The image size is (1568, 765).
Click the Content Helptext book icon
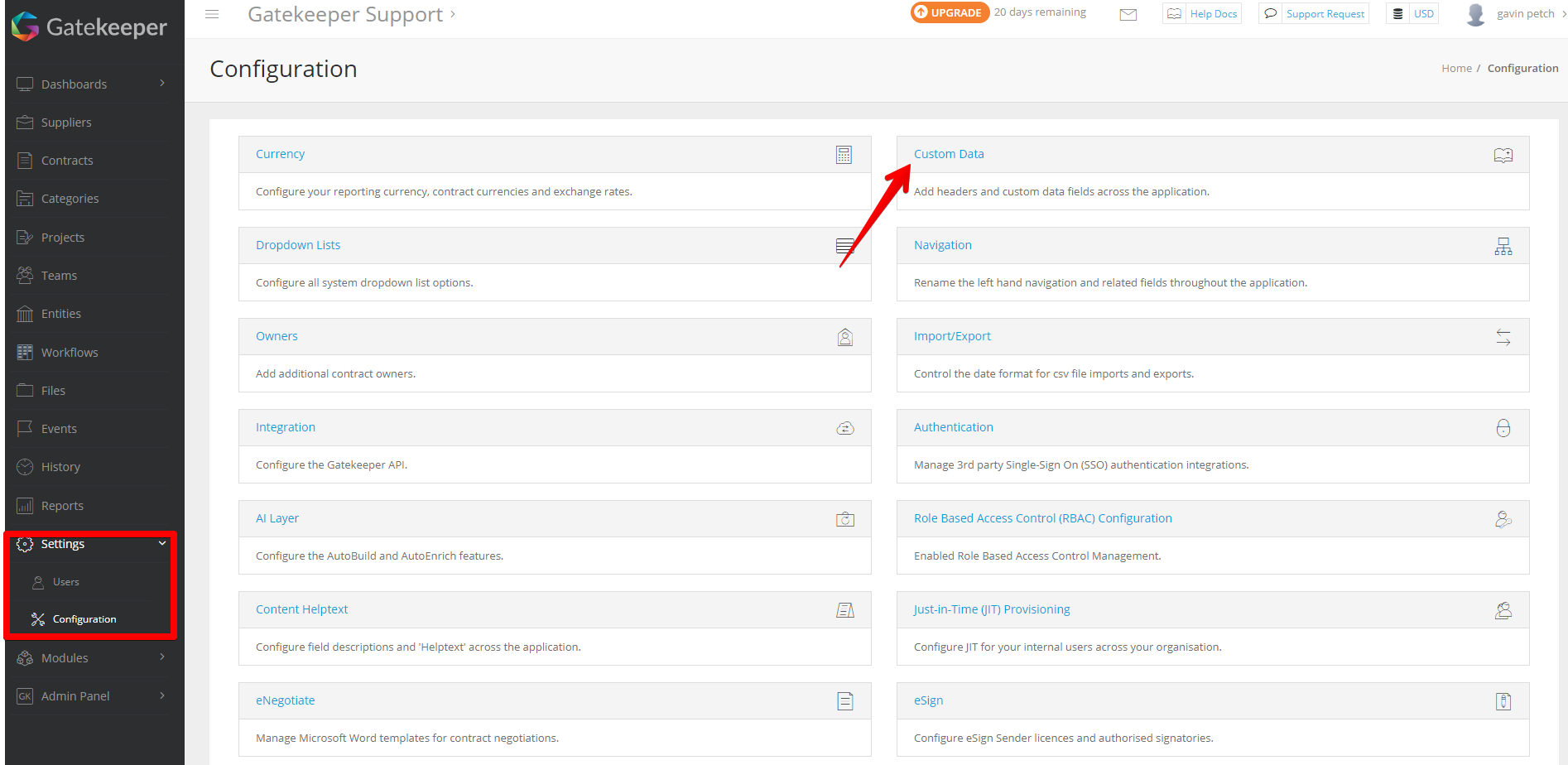tap(845, 610)
